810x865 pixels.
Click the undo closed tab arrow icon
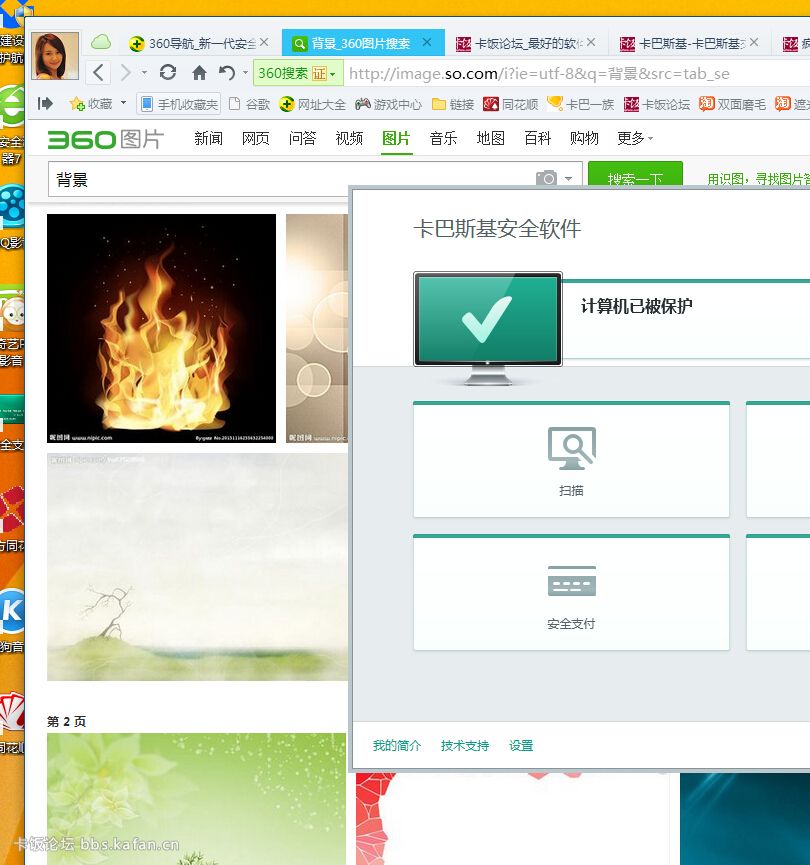pos(226,72)
